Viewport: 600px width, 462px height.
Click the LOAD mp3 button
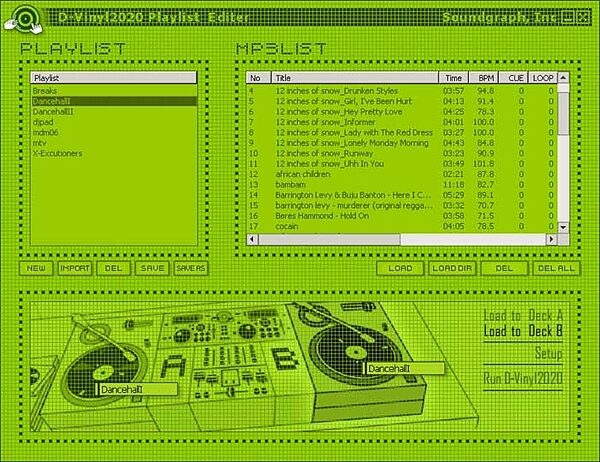400,268
